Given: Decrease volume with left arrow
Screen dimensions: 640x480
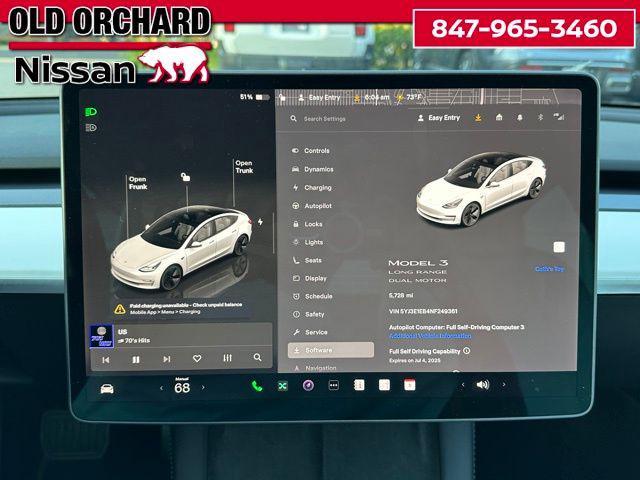Looking at the screenshot, I should 463,384.
